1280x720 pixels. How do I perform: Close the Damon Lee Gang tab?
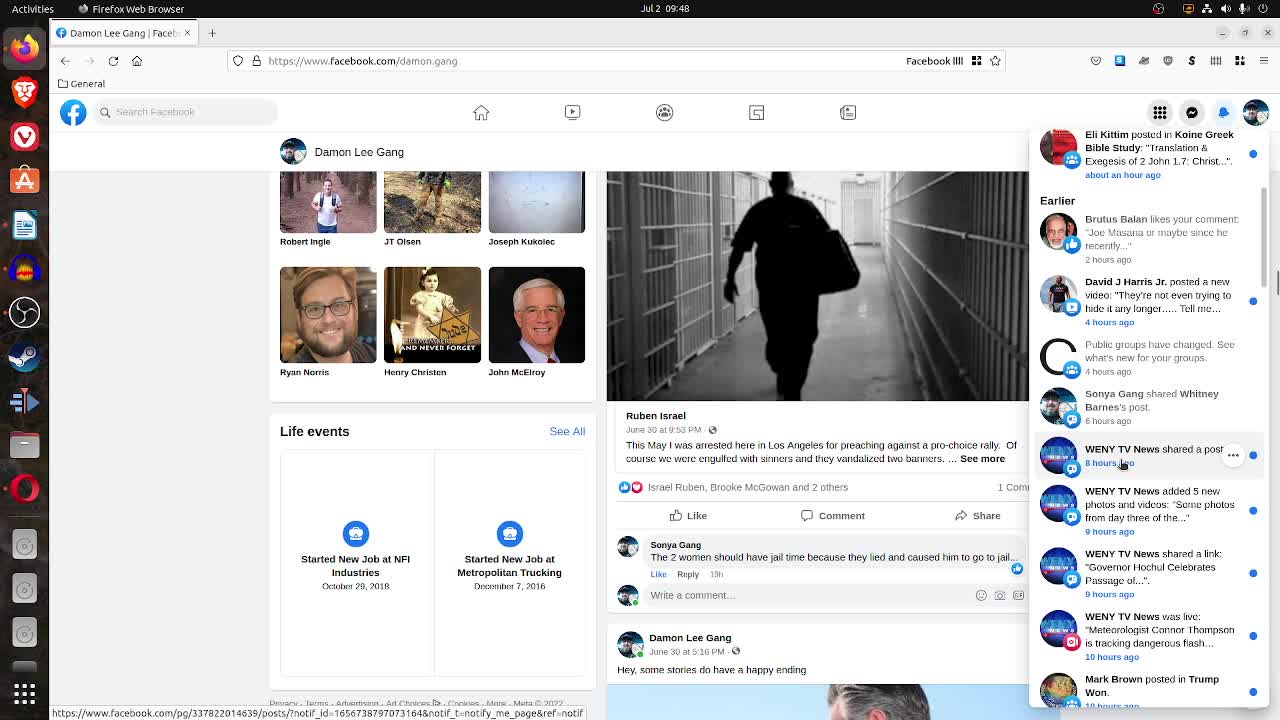(x=186, y=33)
